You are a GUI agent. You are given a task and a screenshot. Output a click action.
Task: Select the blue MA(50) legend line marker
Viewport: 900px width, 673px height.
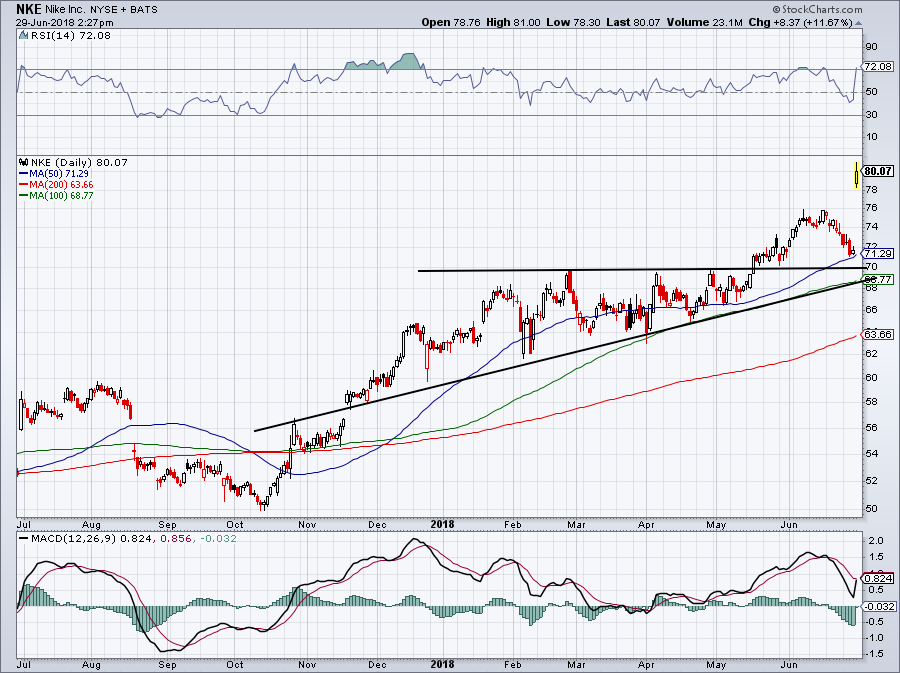coord(24,173)
